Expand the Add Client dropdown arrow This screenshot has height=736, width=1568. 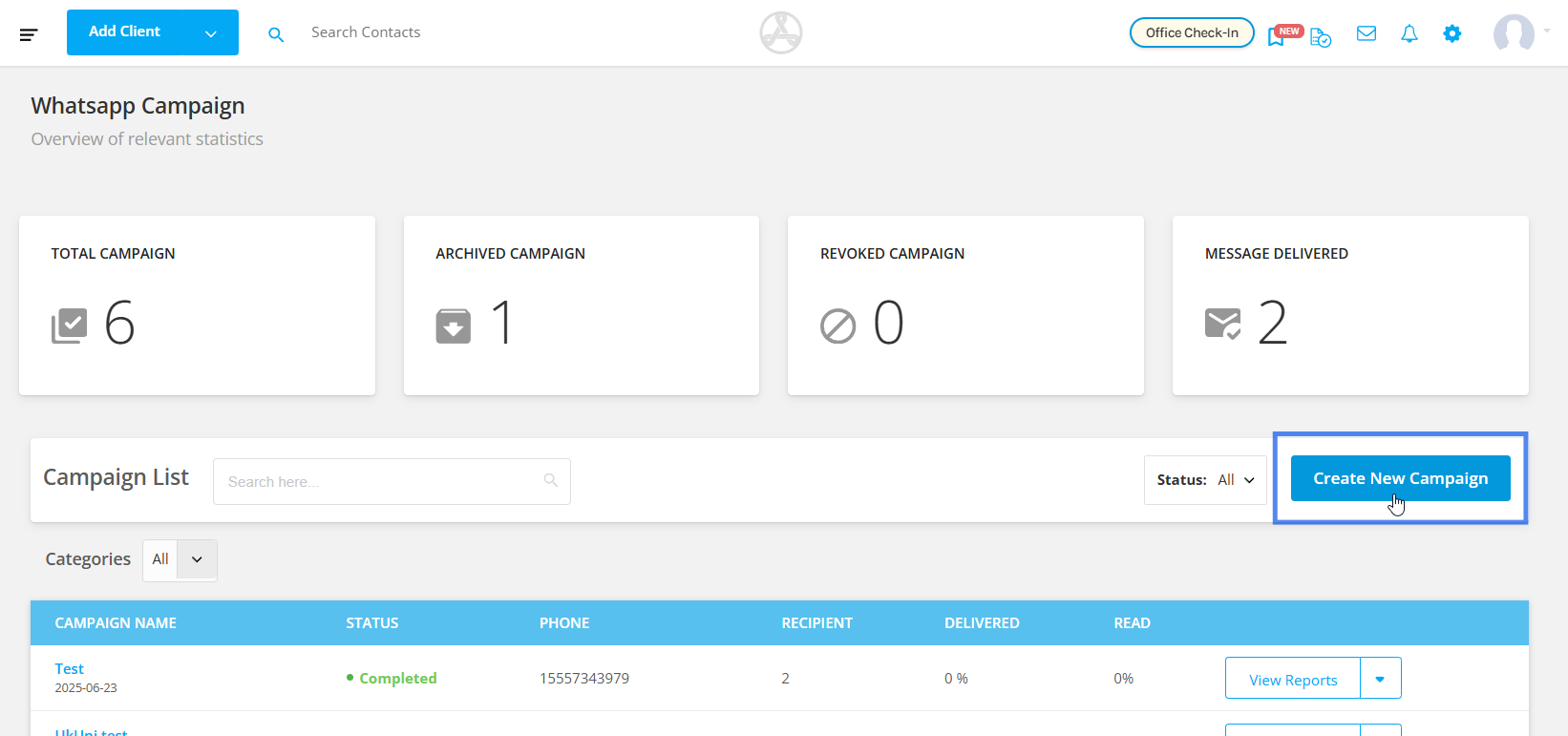tap(211, 33)
